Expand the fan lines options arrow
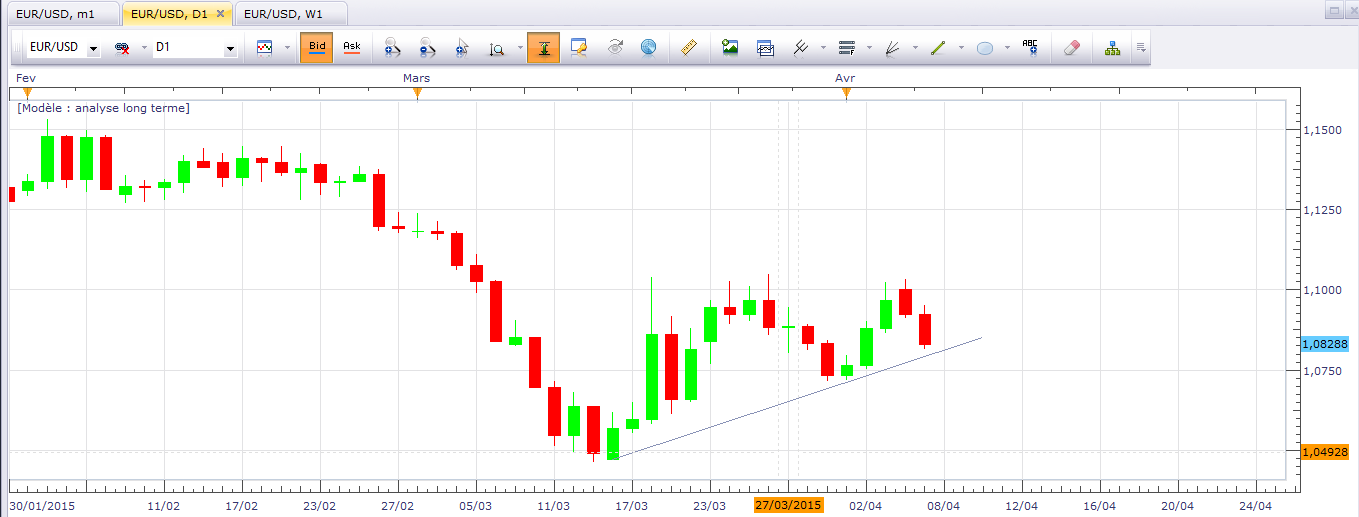 click(915, 47)
